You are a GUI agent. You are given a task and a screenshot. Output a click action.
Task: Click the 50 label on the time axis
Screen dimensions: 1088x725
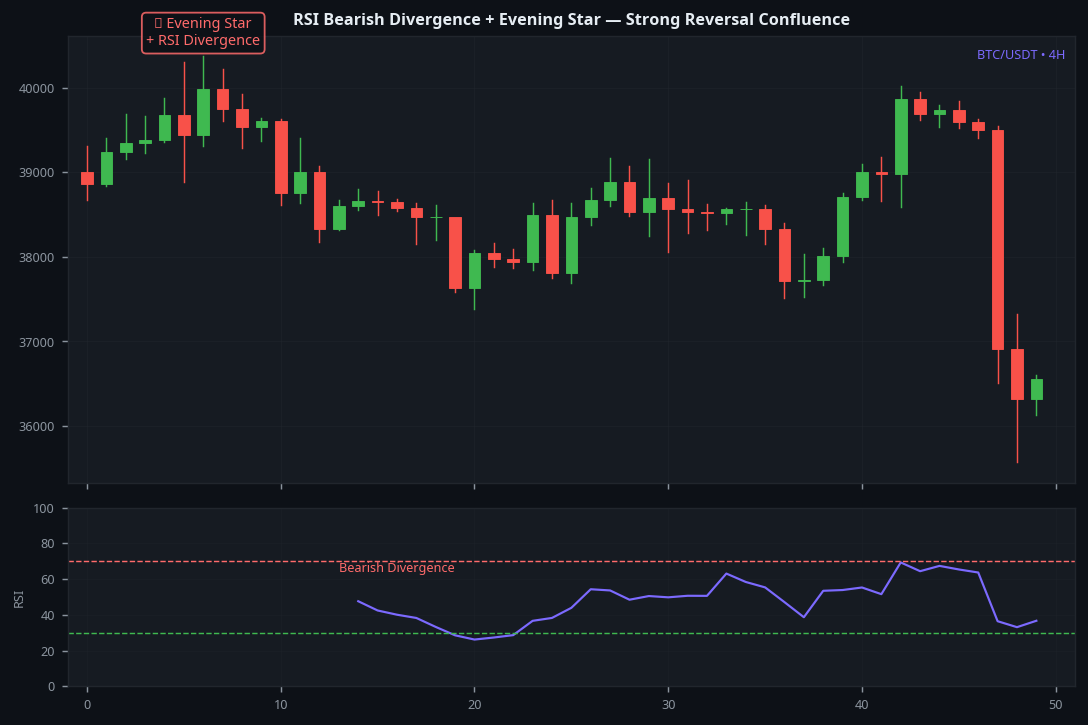[x=1055, y=705]
